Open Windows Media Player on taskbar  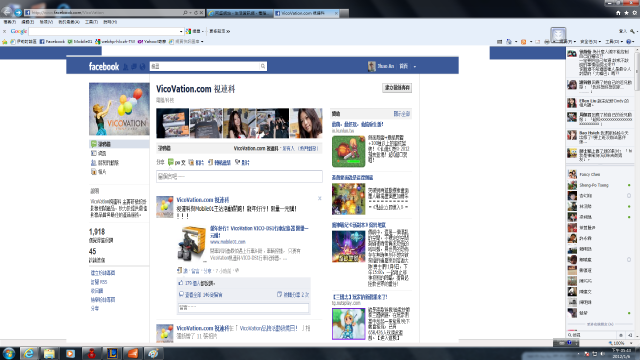pyautogui.click(x=70, y=353)
